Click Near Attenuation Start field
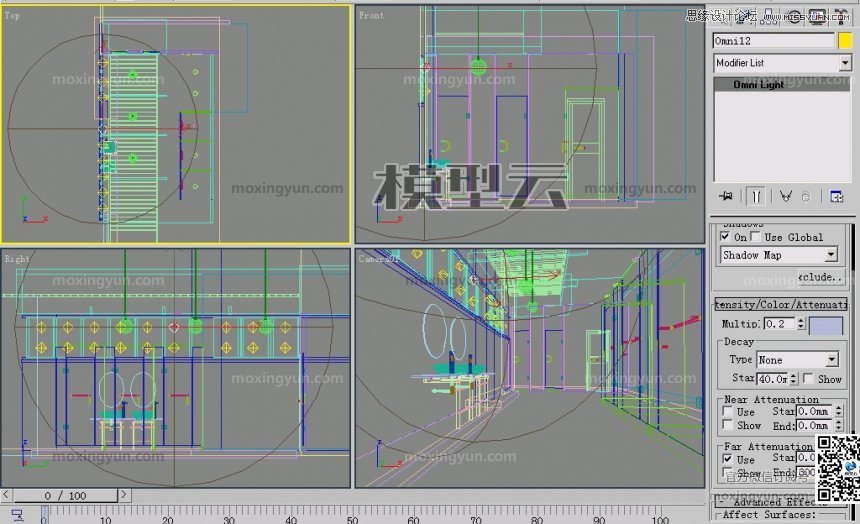 pos(815,411)
